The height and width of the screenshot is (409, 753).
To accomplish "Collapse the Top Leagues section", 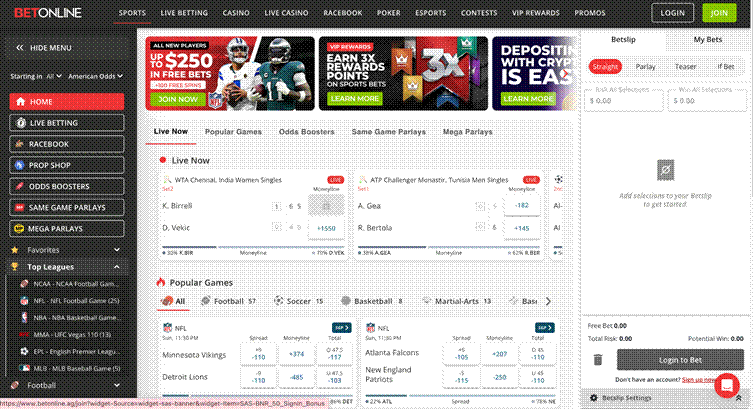I will [x=116, y=267].
